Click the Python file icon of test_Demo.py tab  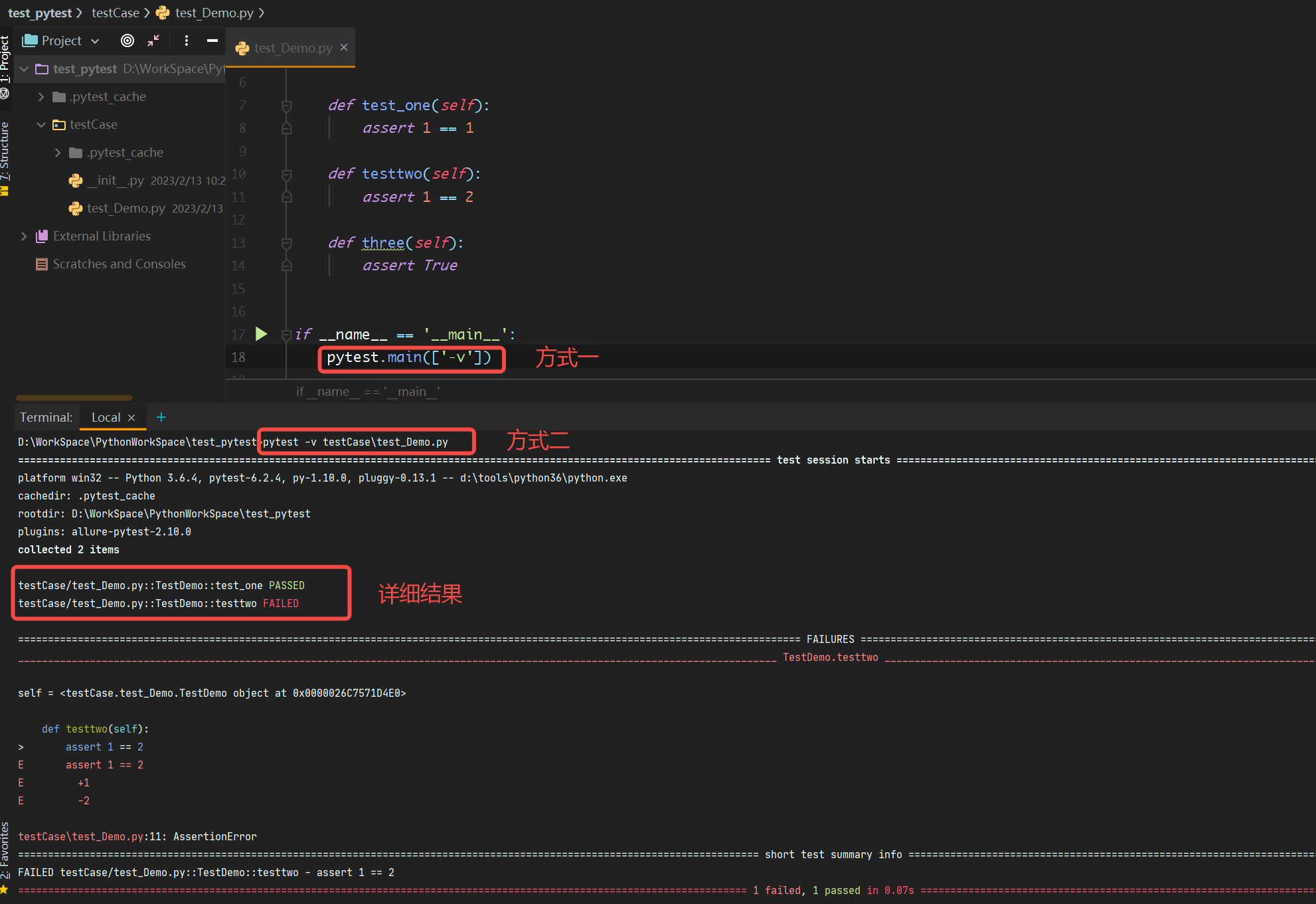242,48
